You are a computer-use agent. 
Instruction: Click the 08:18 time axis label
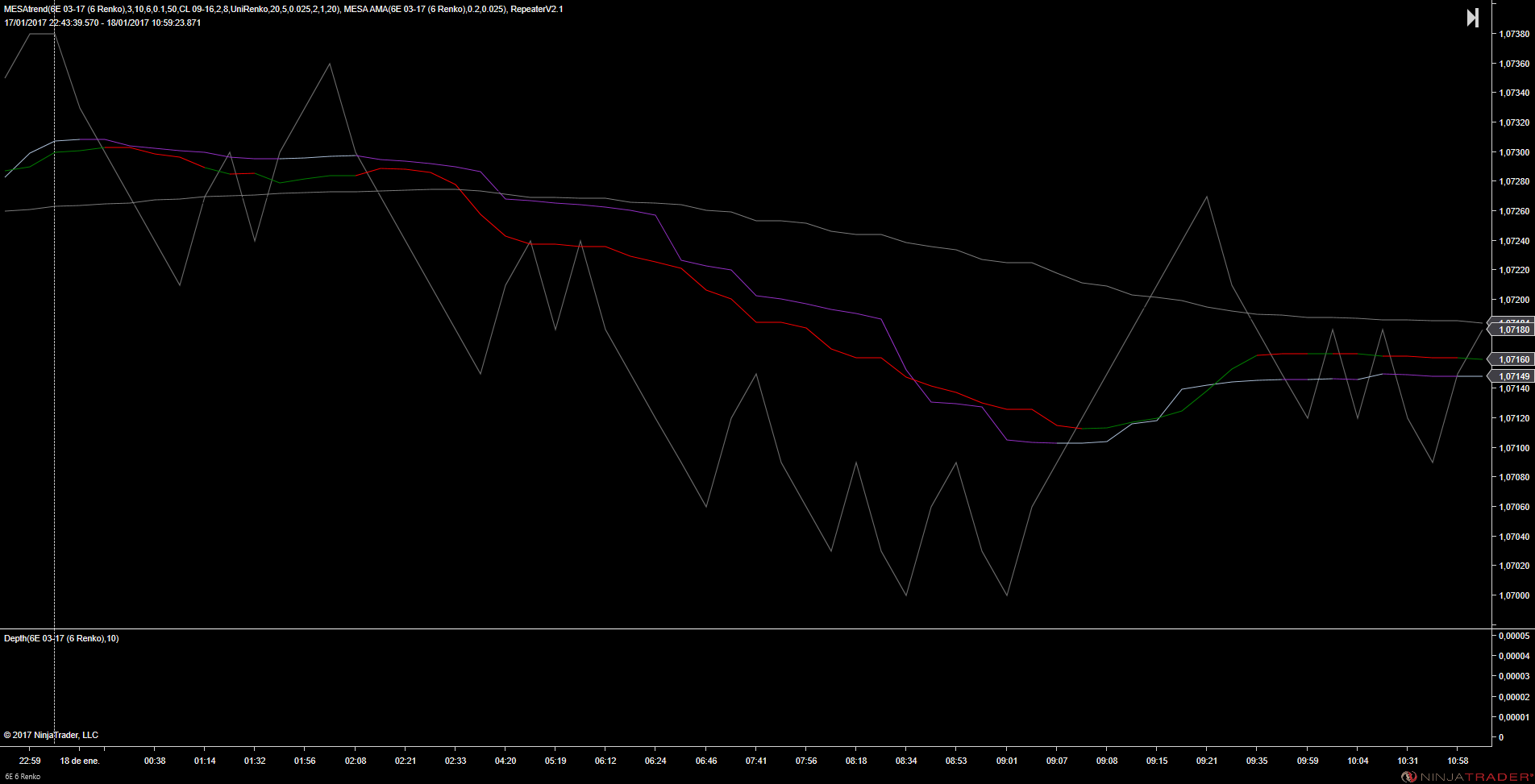[856, 761]
